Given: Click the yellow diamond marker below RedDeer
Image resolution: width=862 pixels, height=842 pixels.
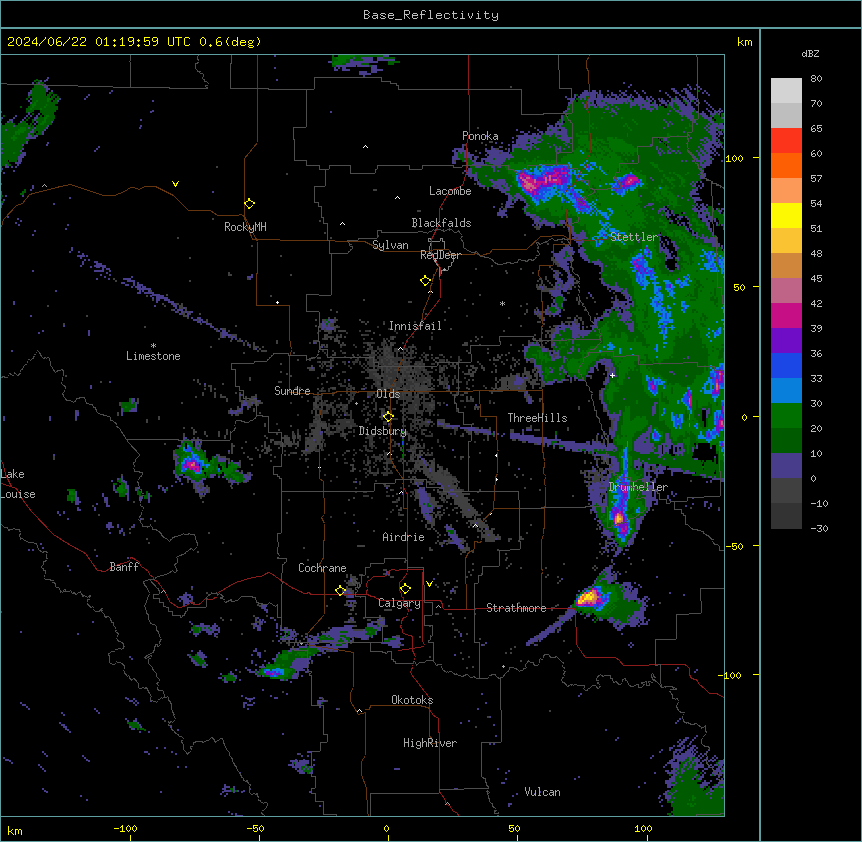Looking at the screenshot, I should 425,281.
